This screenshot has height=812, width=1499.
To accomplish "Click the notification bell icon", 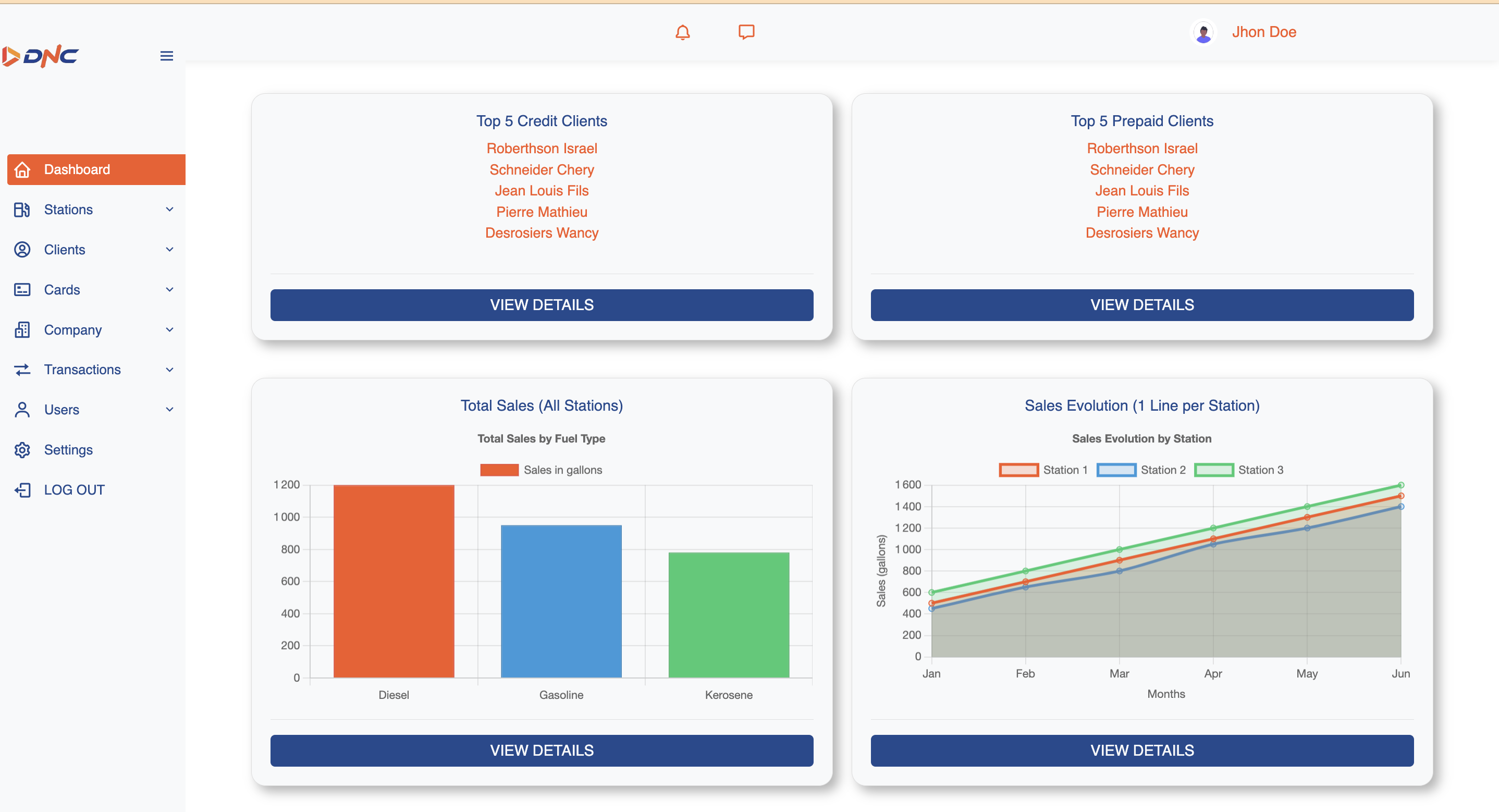I will coord(683,33).
